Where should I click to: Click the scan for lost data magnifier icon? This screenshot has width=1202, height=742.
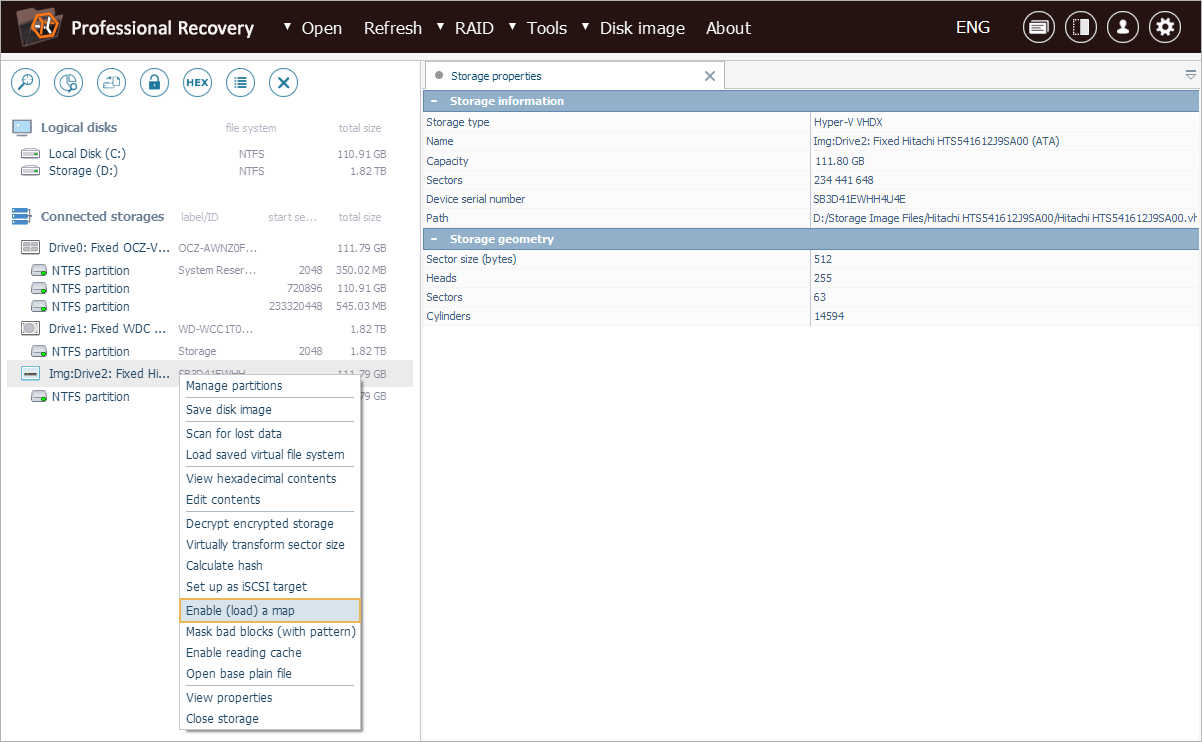(x=25, y=83)
